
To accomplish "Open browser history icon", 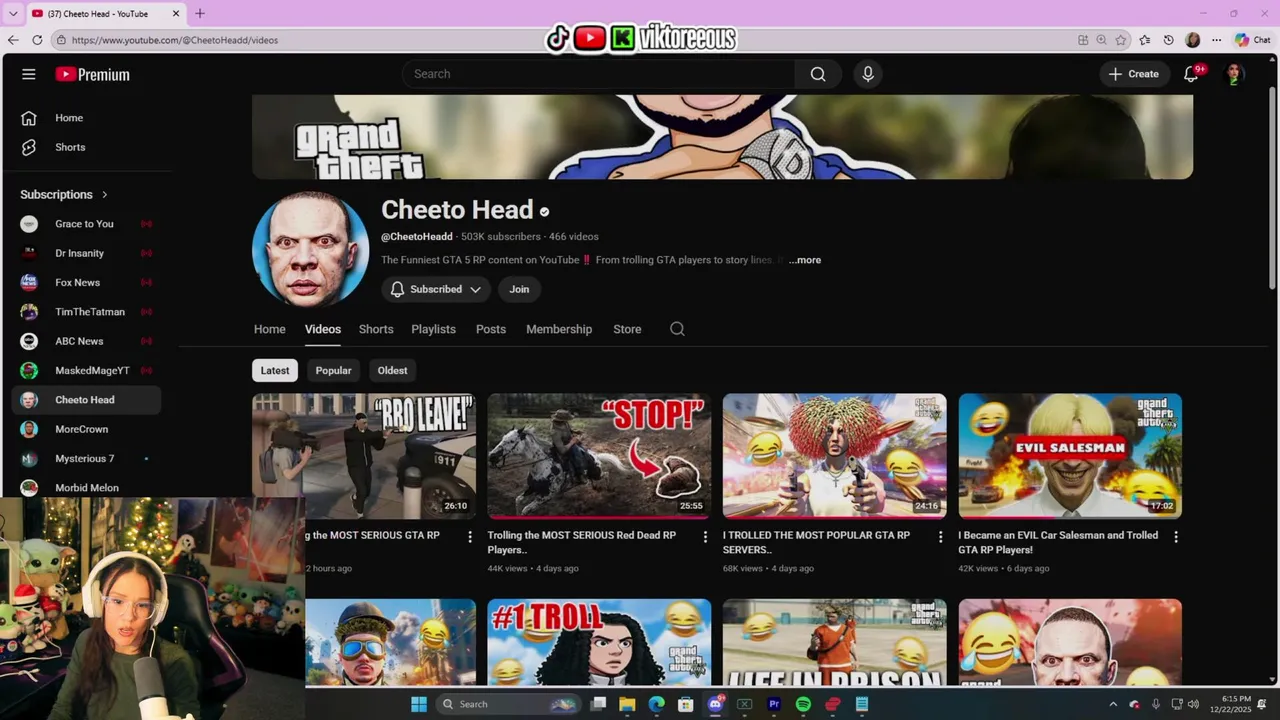I will click(x=1169, y=40).
